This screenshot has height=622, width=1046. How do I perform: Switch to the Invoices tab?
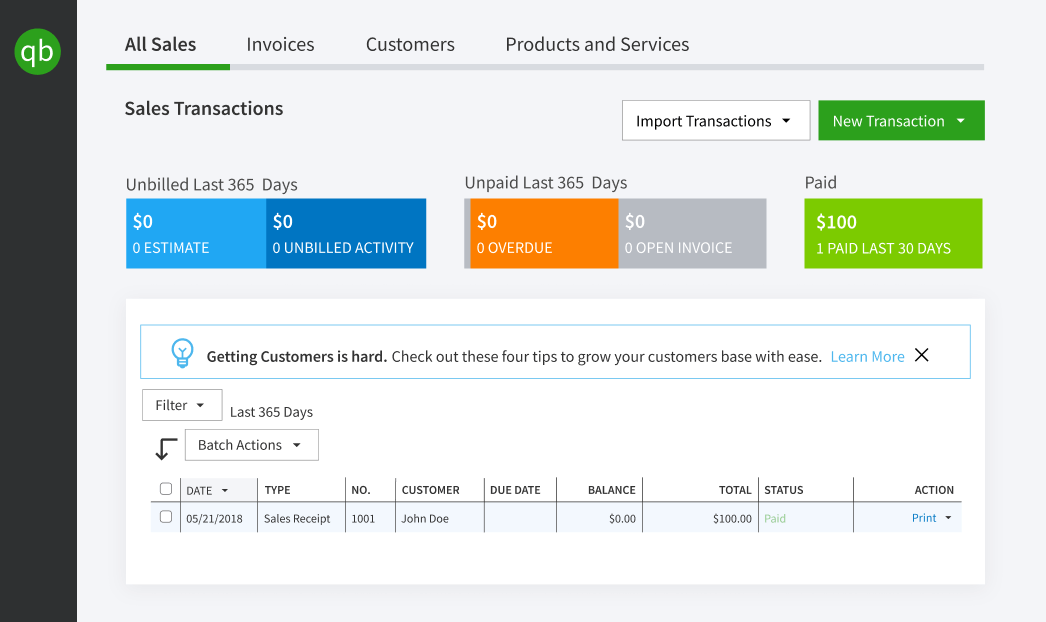280,44
